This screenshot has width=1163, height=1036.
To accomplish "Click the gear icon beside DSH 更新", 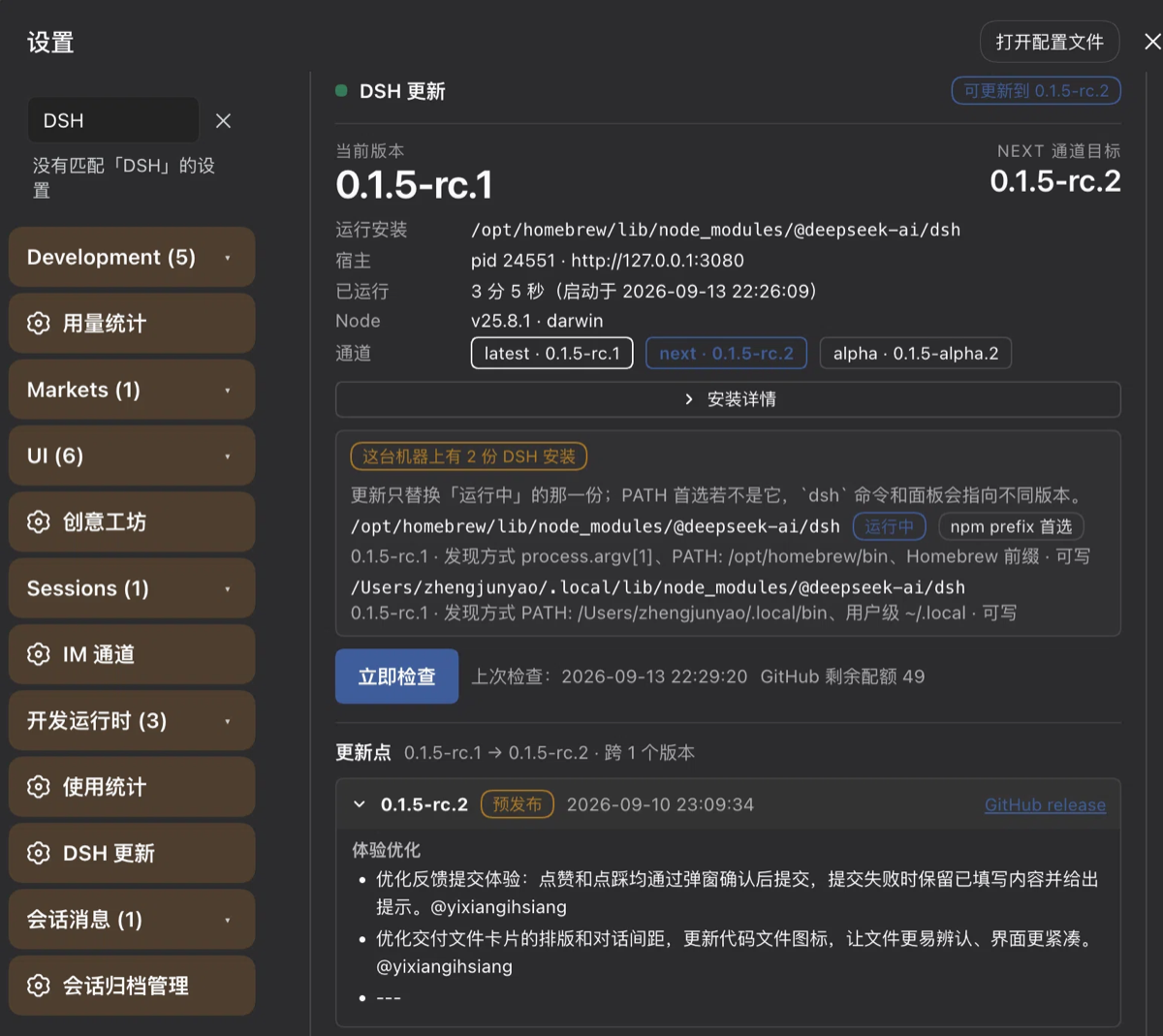I will point(38,853).
